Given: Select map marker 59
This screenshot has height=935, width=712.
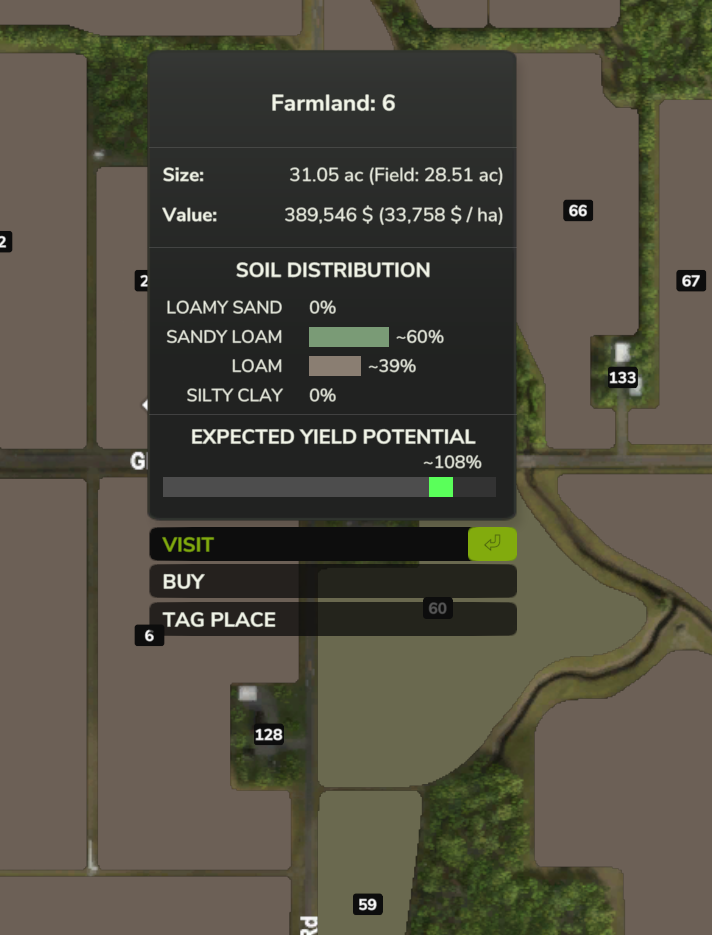Looking at the screenshot, I should (367, 905).
